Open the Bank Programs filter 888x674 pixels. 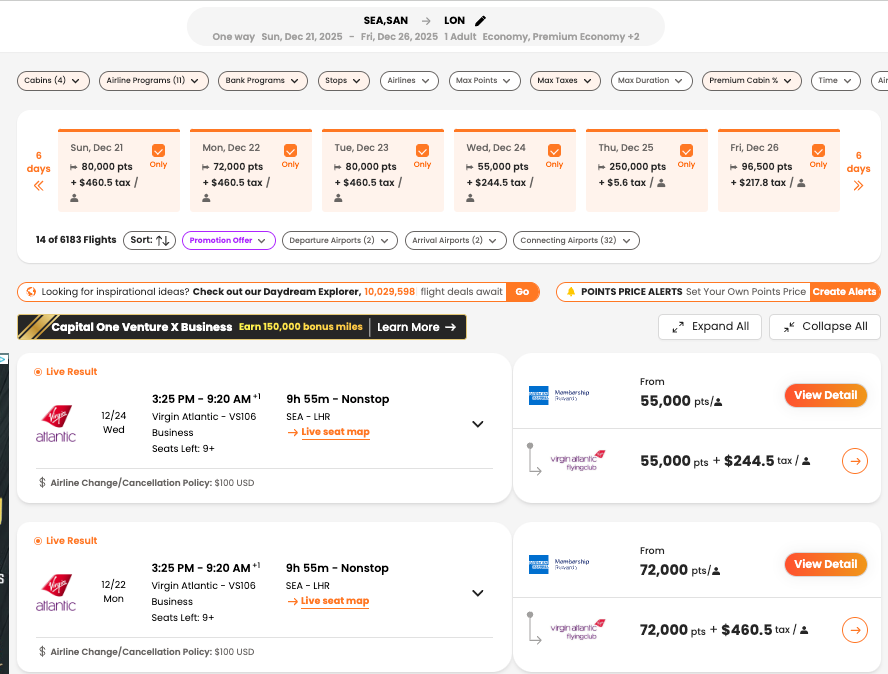point(263,80)
